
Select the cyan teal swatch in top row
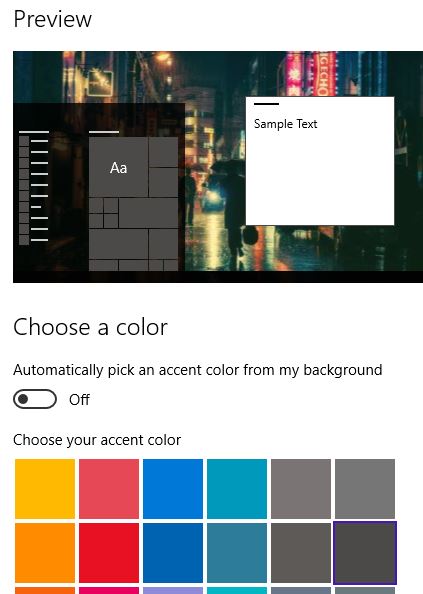tap(237, 489)
